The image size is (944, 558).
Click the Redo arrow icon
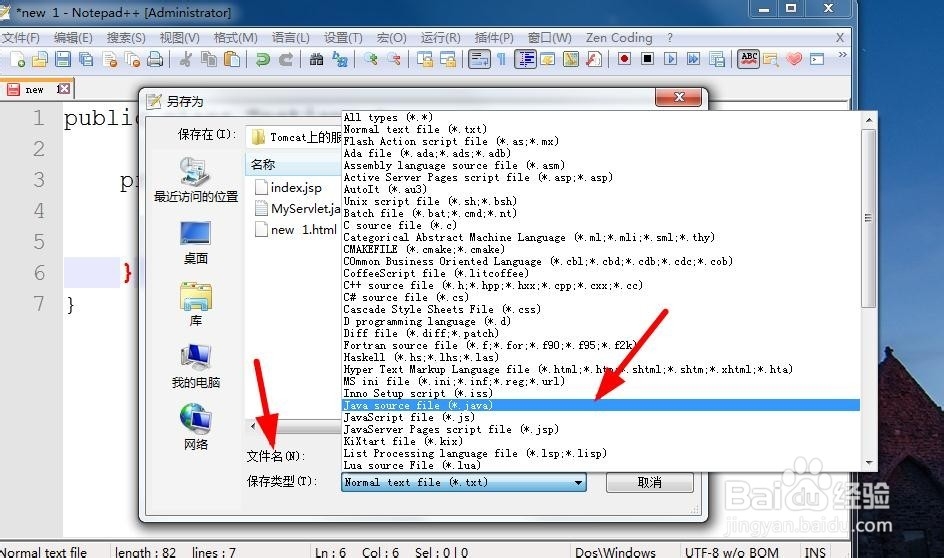(285, 59)
